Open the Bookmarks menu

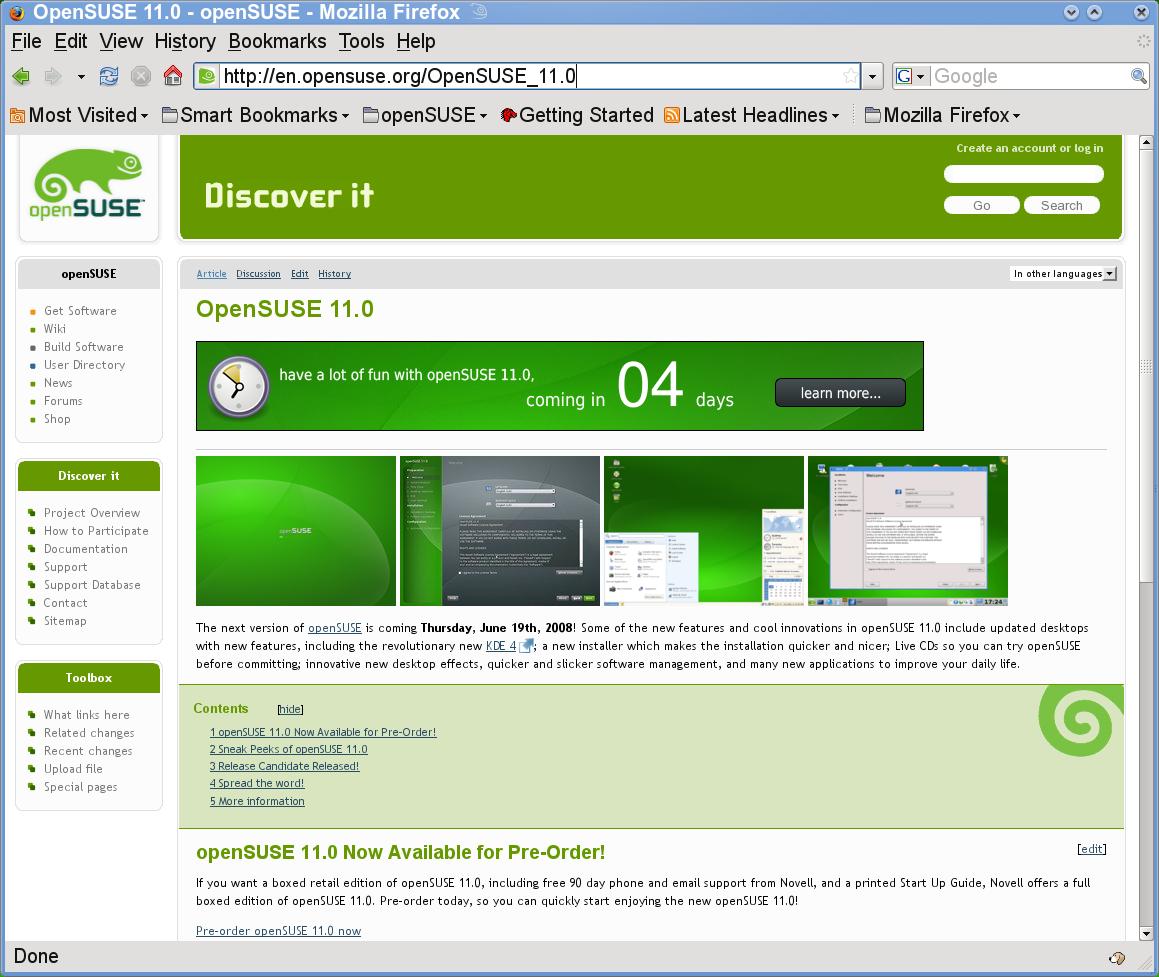coord(277,41)
